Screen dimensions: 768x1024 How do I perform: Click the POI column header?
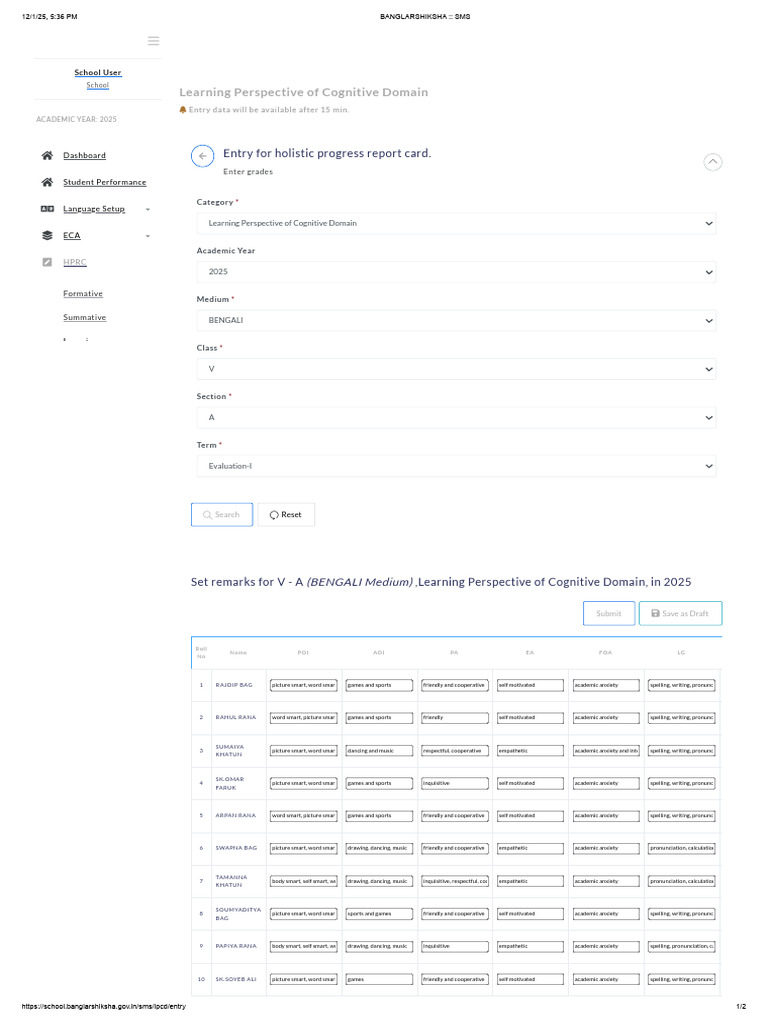click(303, 652)
